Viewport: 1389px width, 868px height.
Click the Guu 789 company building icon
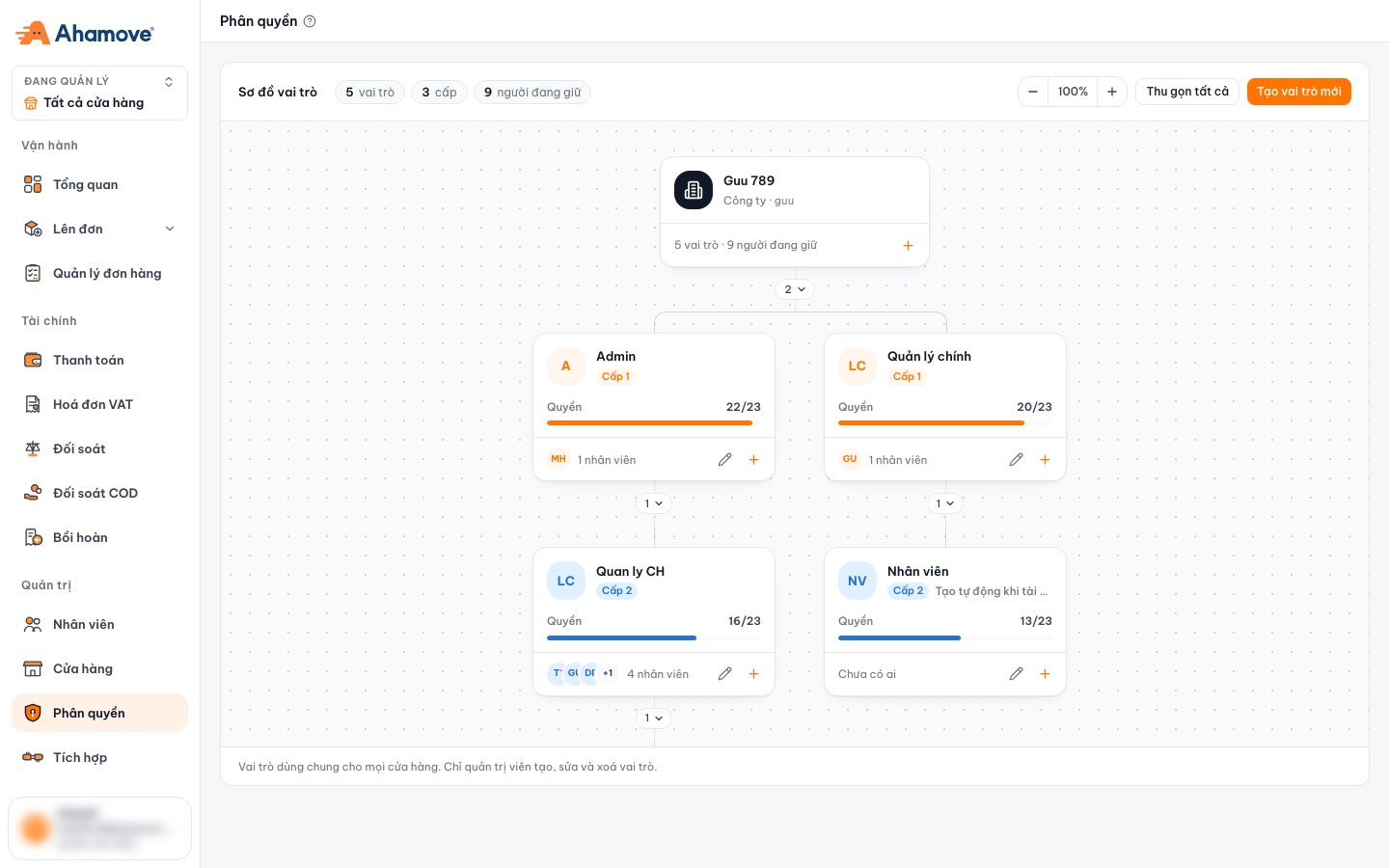694,190
